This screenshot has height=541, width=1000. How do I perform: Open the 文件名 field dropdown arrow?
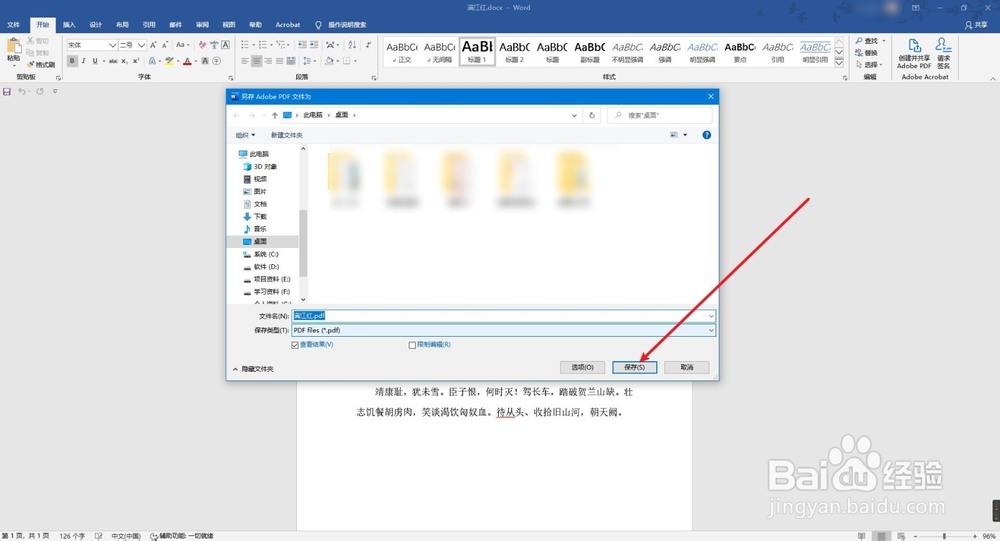pos(710,316)
